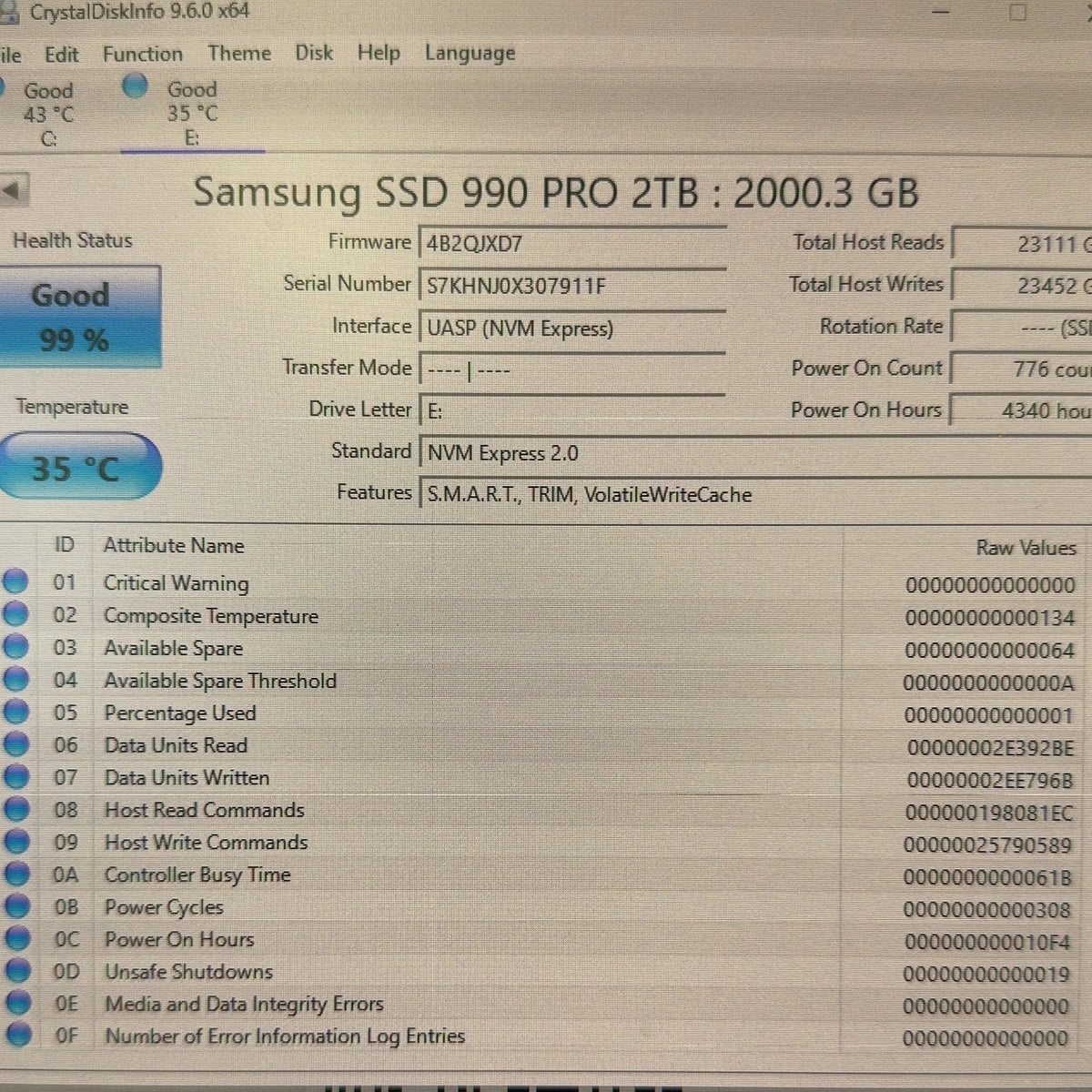The width and height of the screenshot is (1092, 1092).
Task: Click the Interface field UASP (NVM Express)
Action: coord(571,328)
